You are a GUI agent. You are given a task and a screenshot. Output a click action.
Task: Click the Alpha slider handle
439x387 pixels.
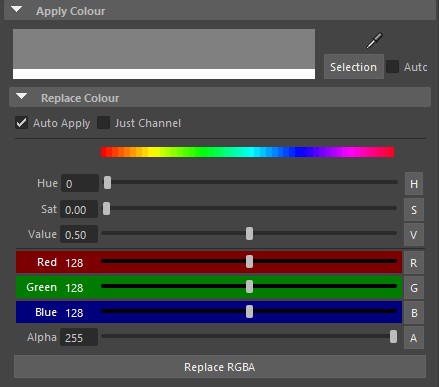(393, 337)
